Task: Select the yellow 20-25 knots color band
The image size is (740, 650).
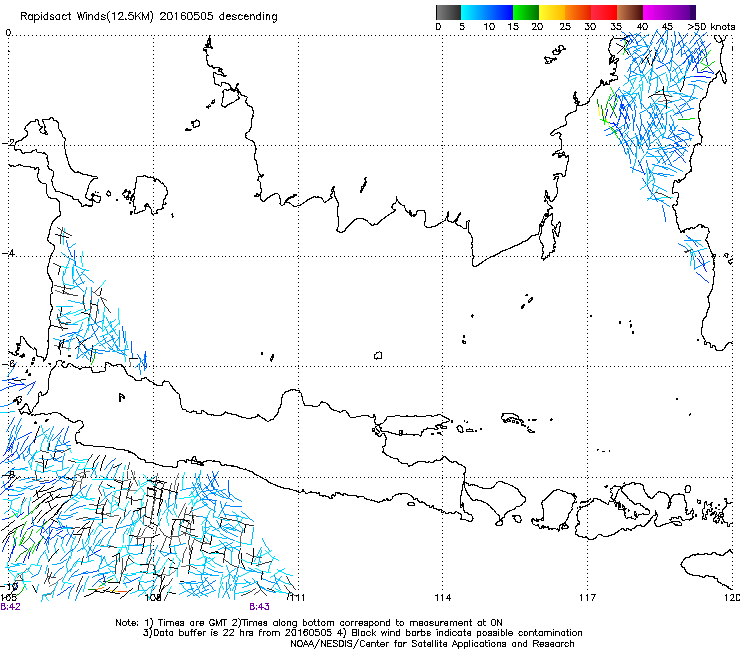Action: (x=552, y=12)
